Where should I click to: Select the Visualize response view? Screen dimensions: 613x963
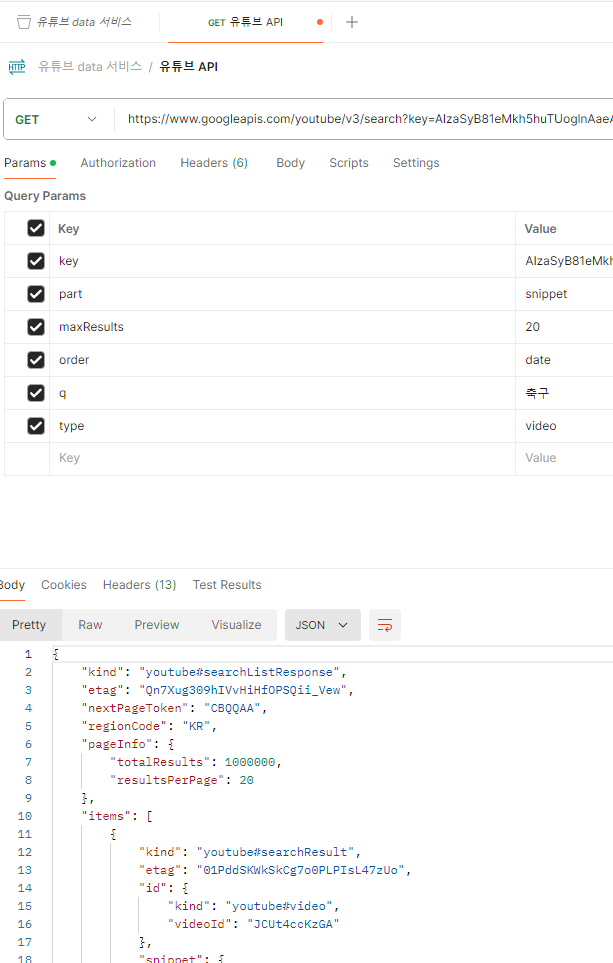click(236, 625)
